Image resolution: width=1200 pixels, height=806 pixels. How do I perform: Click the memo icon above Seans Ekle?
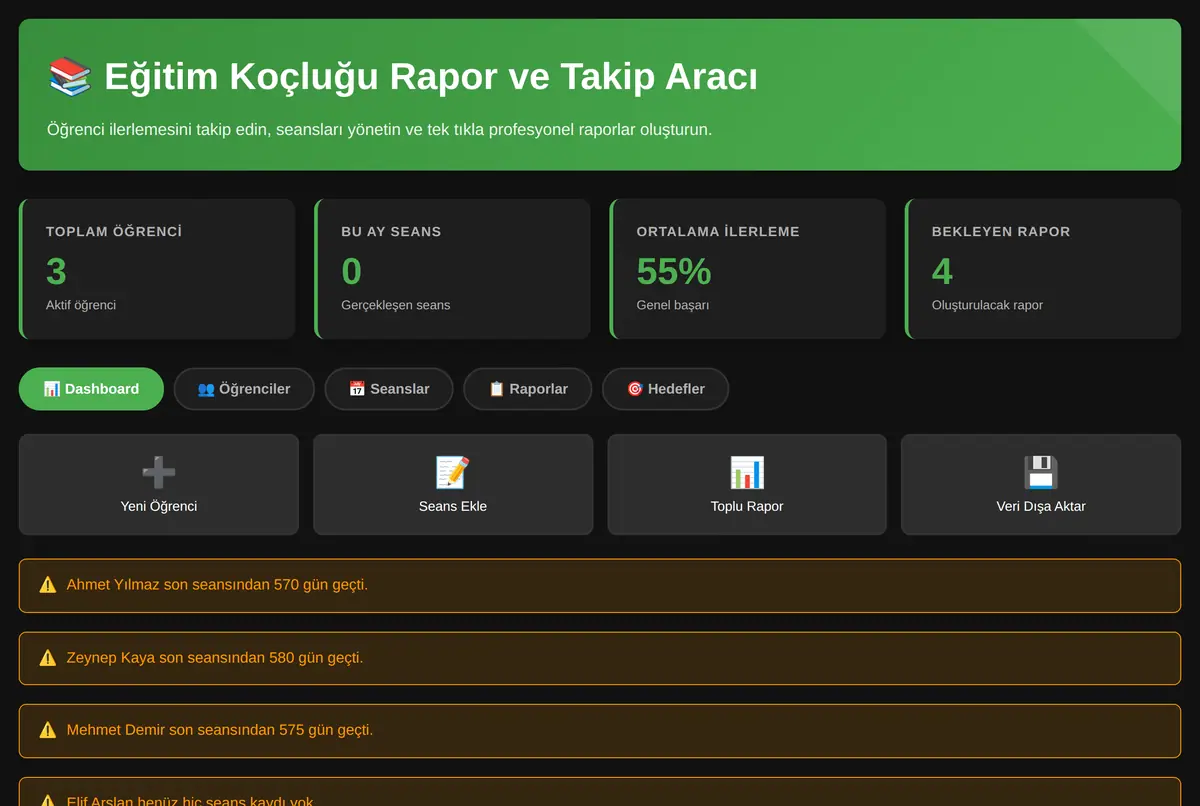[453, 472]
